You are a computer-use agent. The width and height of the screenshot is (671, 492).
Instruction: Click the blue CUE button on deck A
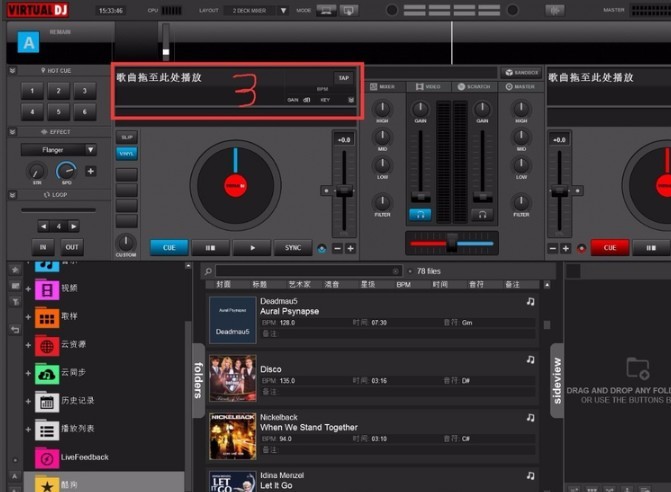pos(169,248)
